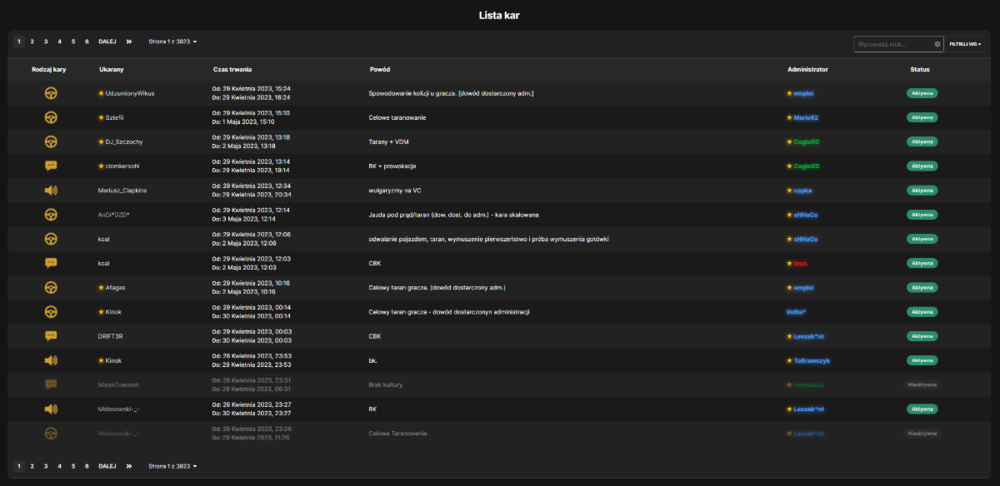Go to page 3 in top pagination
This screenshot has height=486, width=1000.
tap(46, 41)
